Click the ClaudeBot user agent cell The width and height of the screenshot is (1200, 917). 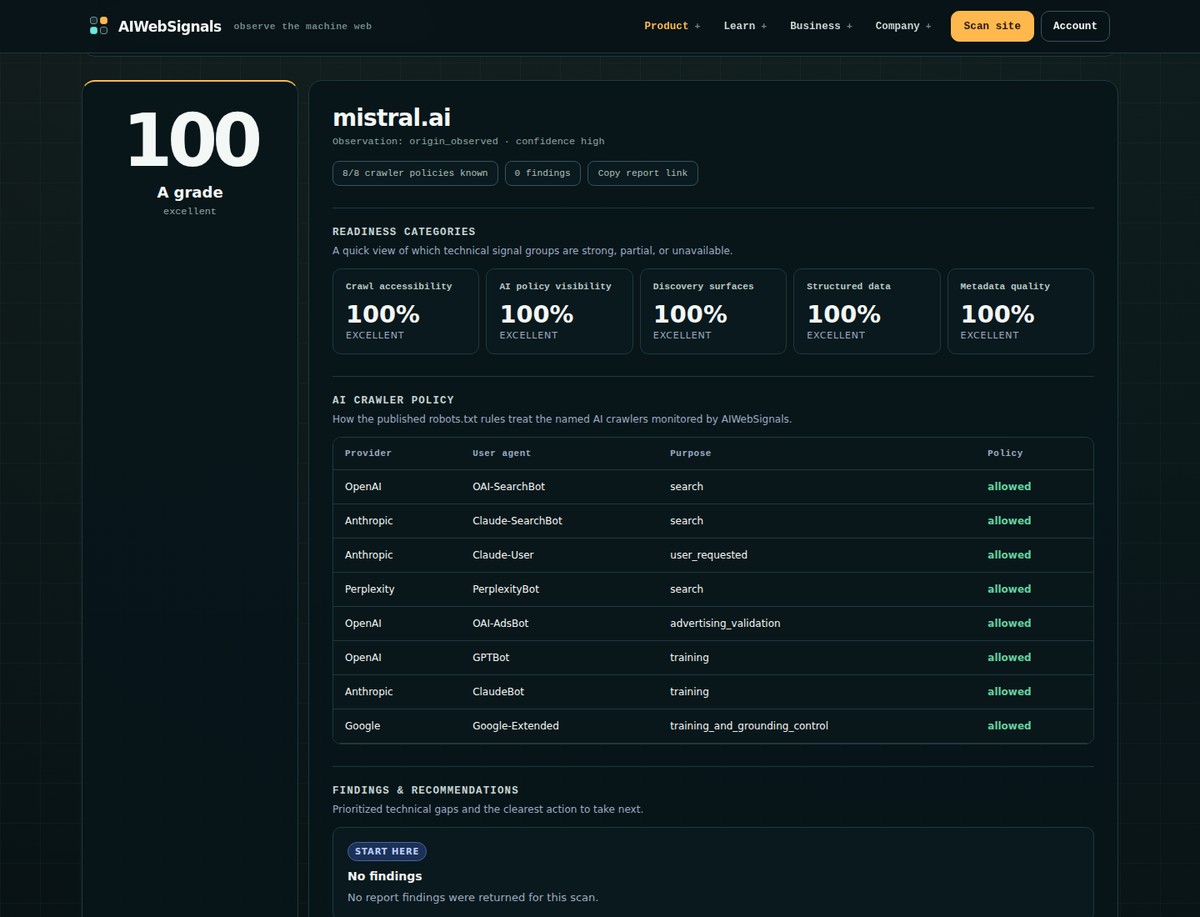[x=498, y=691]
